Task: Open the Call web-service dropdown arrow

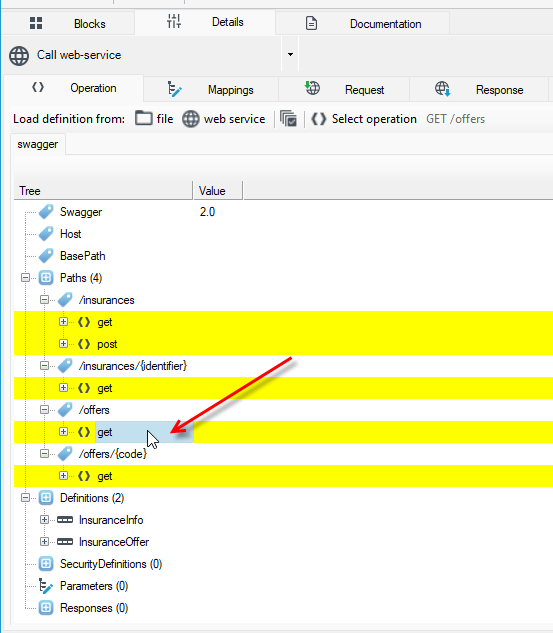Action: pos(290,54)
